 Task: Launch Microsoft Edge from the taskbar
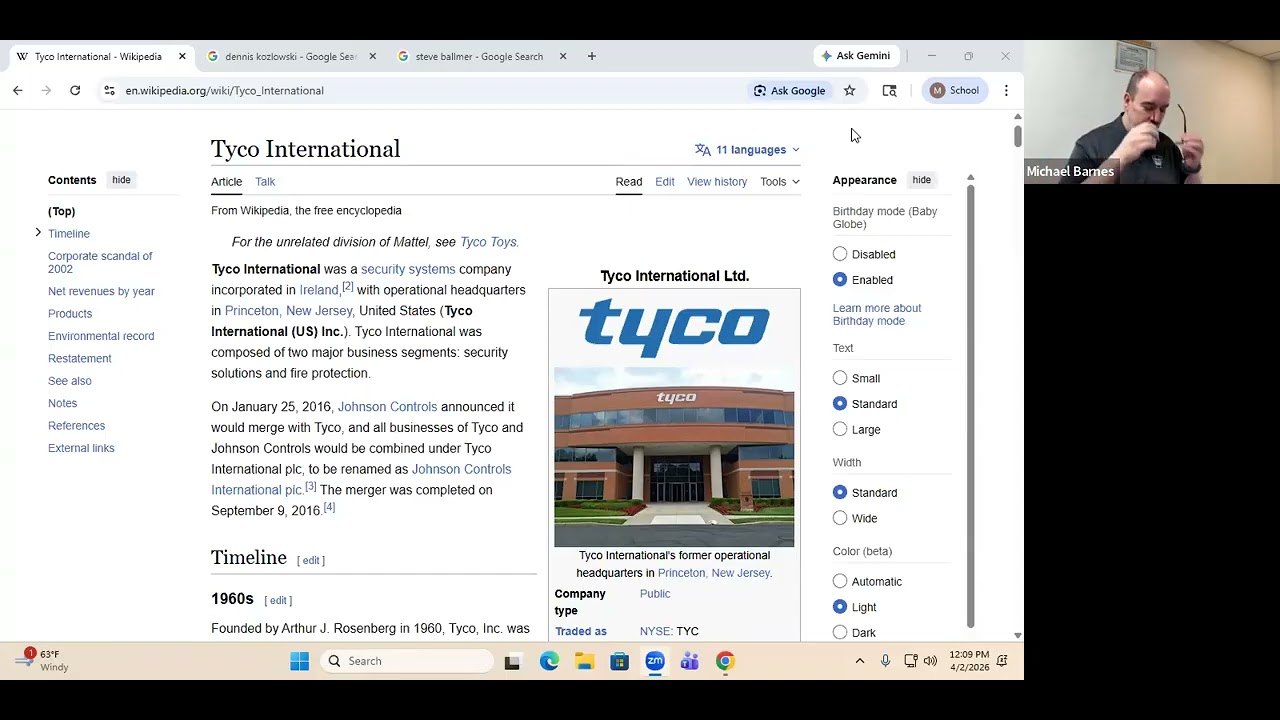(x=549, y=661)
